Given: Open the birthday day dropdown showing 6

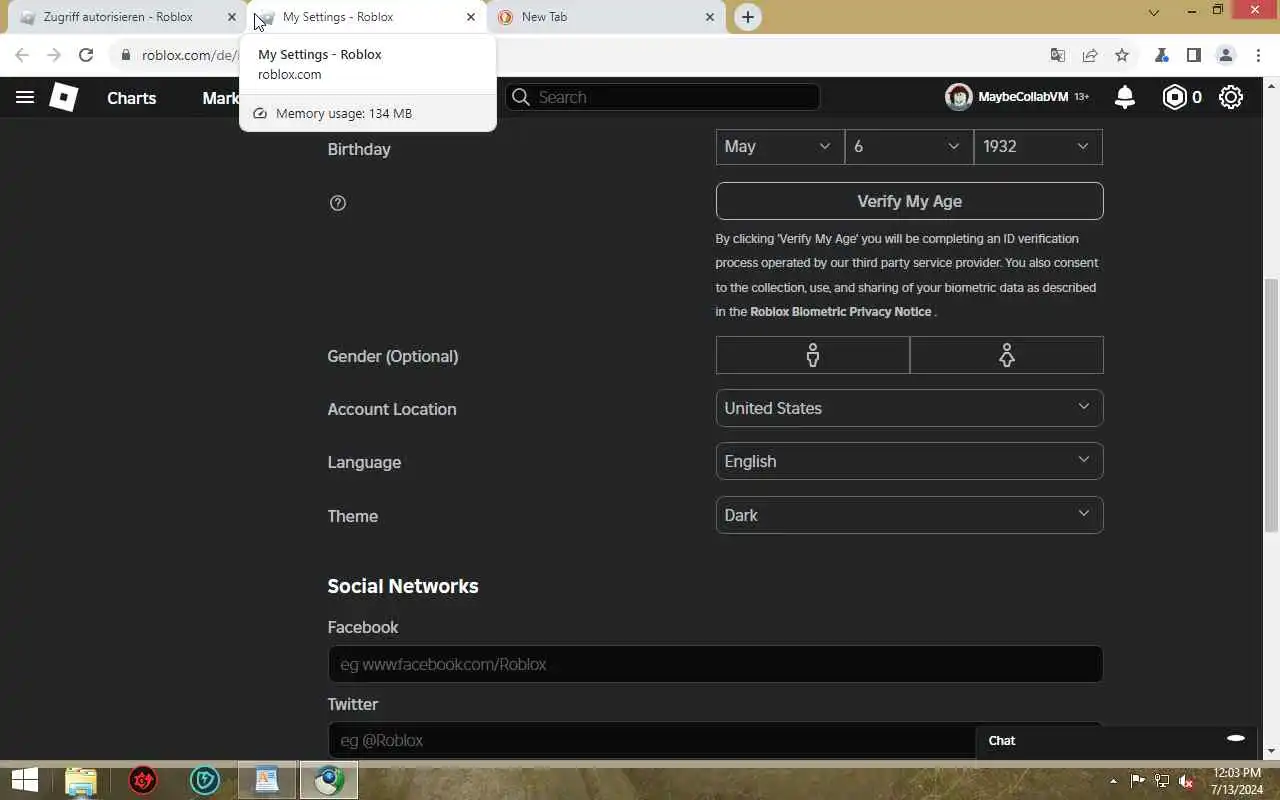Looking at the screenshot, I should (x=909, y=147).
